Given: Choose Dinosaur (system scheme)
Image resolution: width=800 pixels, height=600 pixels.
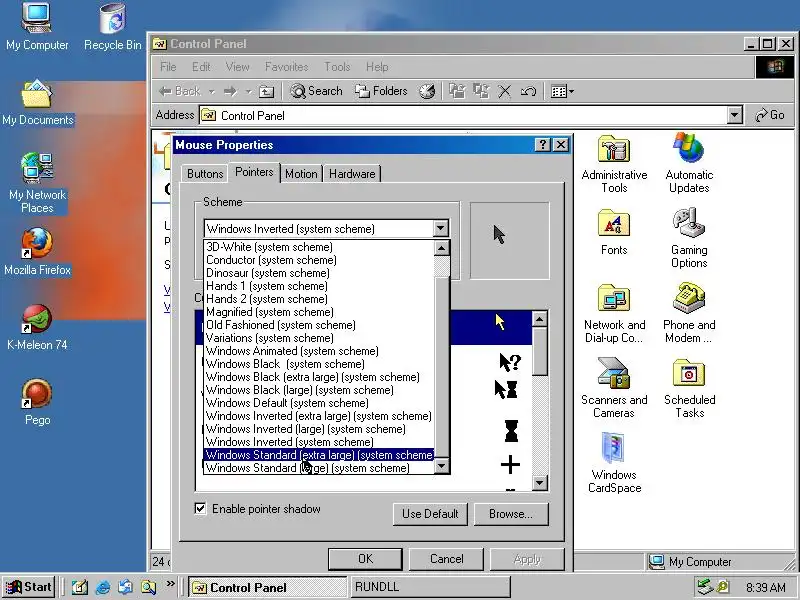Looking at the screenshot, I should point(319,273).
